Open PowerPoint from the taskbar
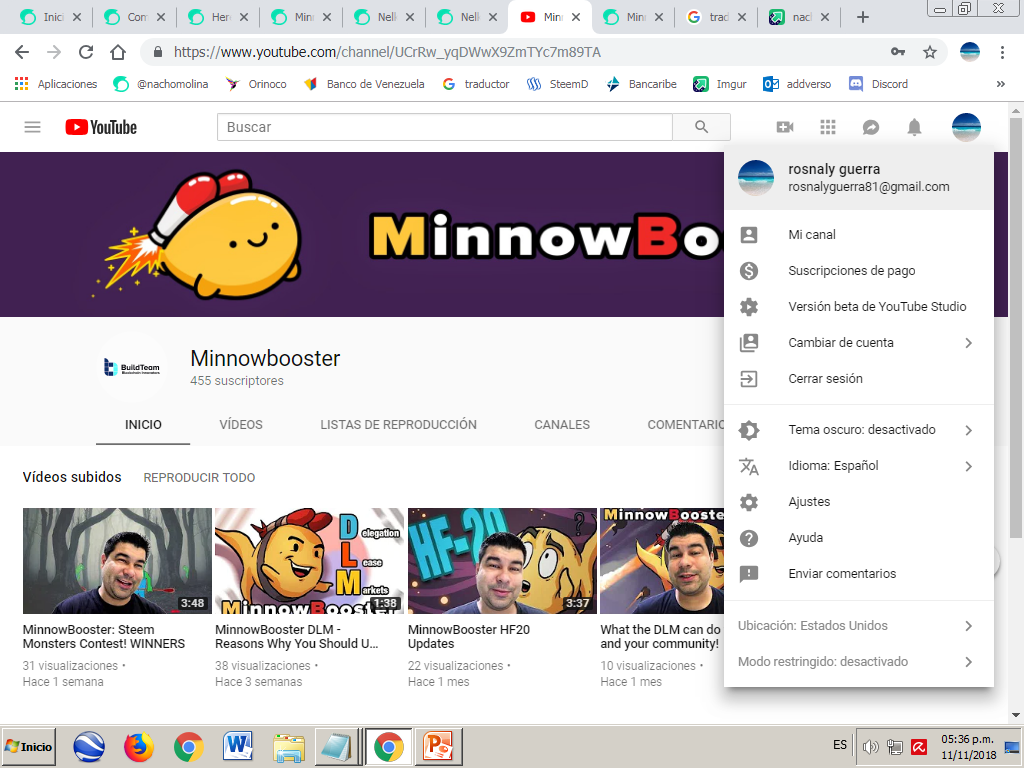Image resolution: width=1024 pixels, height=768 pixels. click(x=439, y=747)
